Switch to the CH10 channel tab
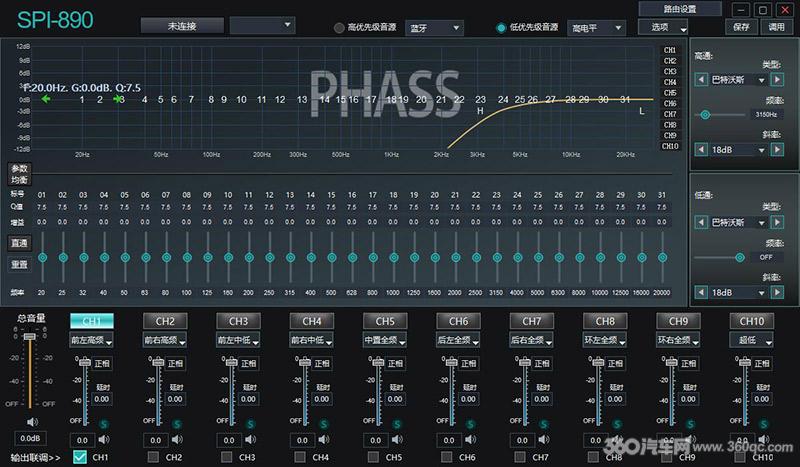This screenshot has width=800, height=467. click(x=752, y=321)
